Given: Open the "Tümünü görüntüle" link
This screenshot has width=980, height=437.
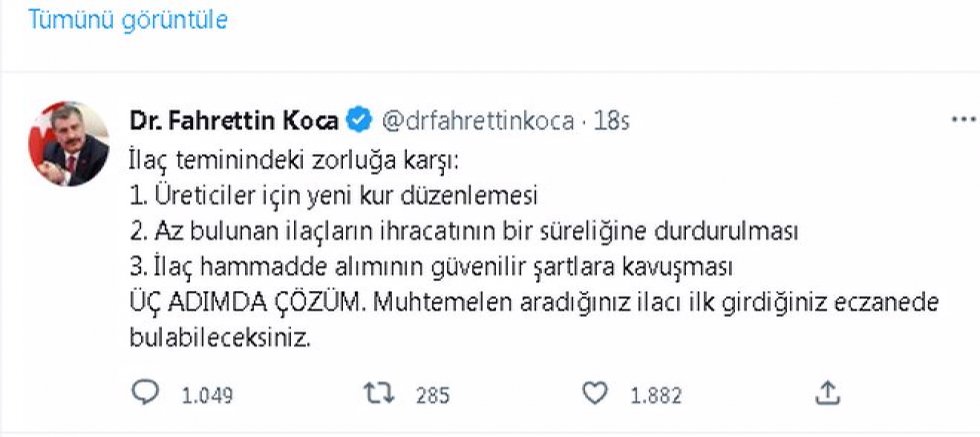Looking at the screenshot, I should click(x=127, y=20).
